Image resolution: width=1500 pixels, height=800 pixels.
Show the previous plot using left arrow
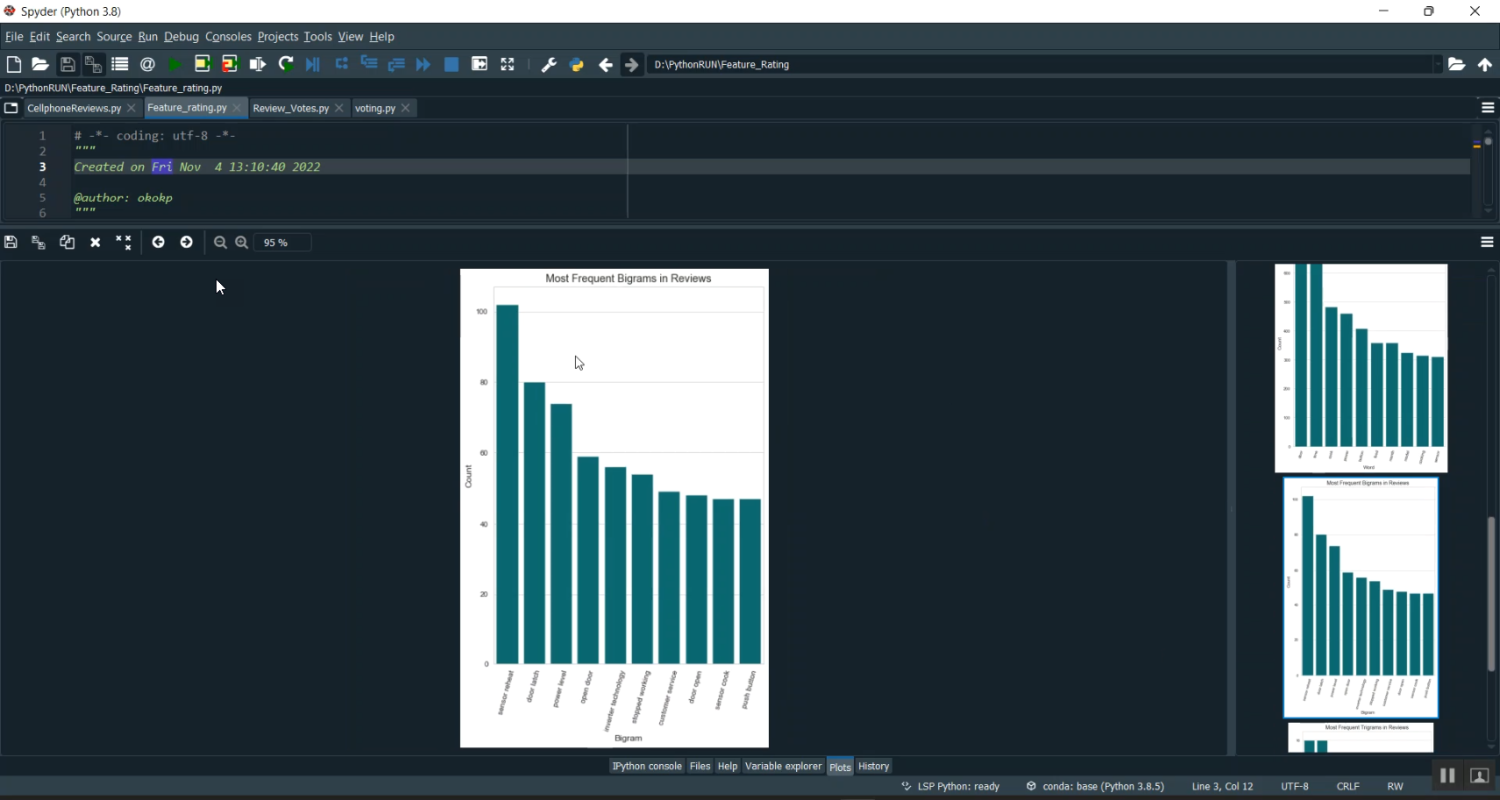pos(158,243)
